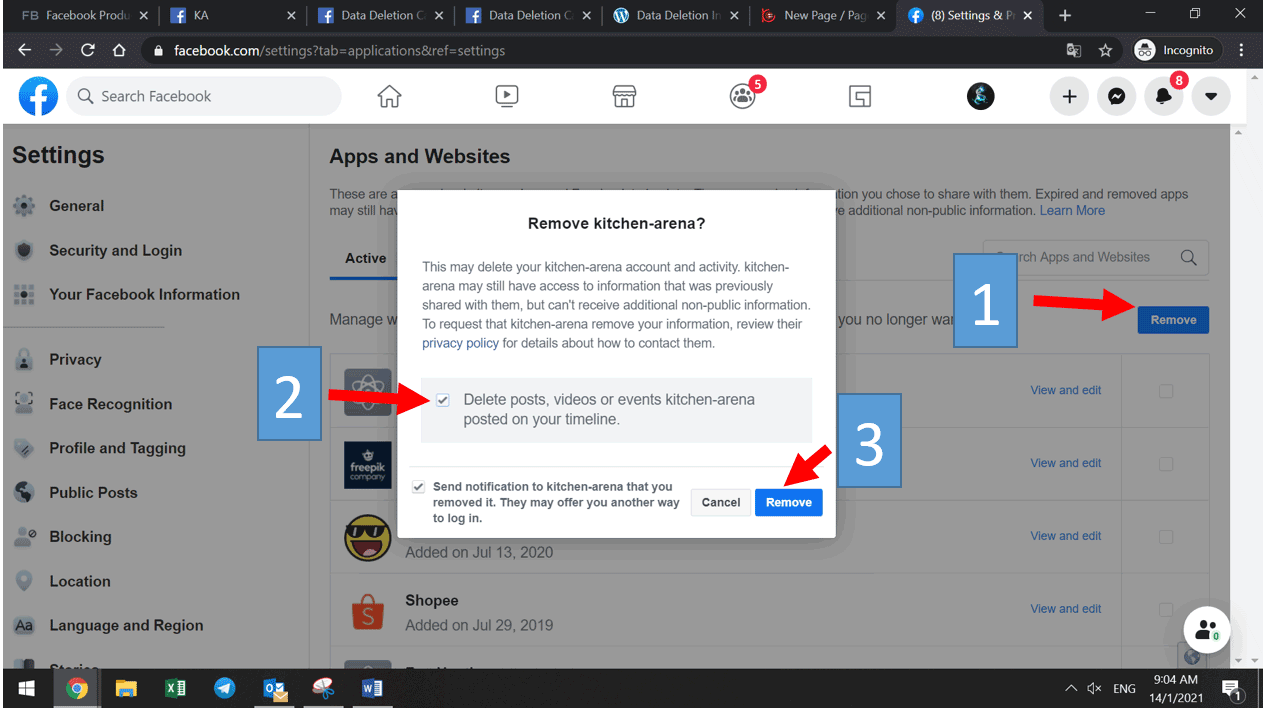Open Blocking settings
1266x710 pixels.
(80, 537)
